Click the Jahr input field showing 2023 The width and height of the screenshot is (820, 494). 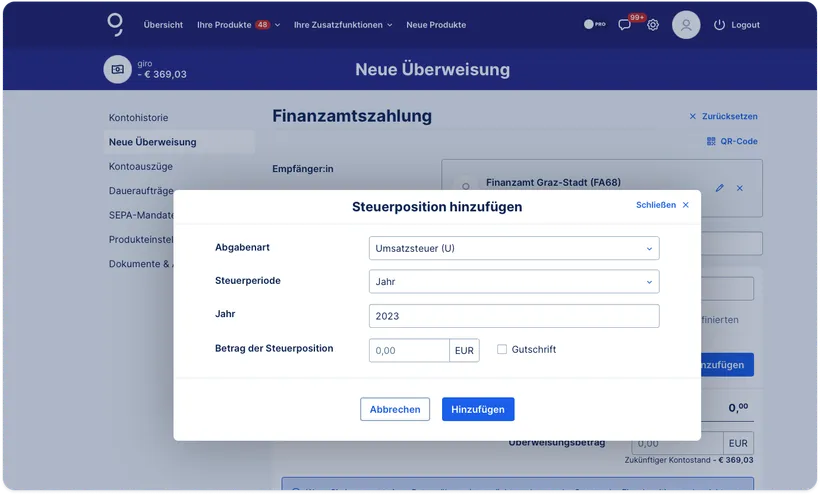(x=514, y=316)
